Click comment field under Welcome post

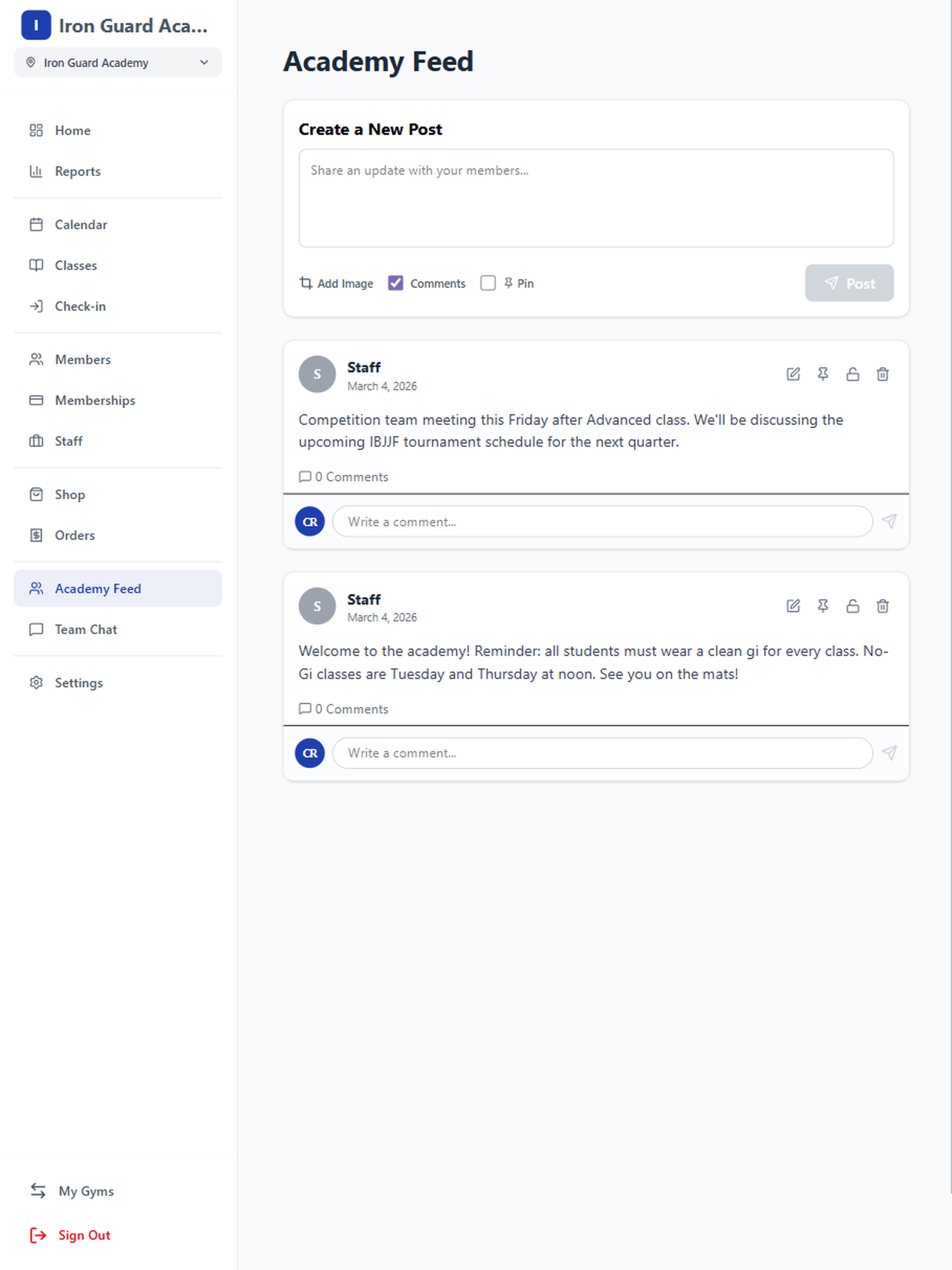[x=602, y=753]
